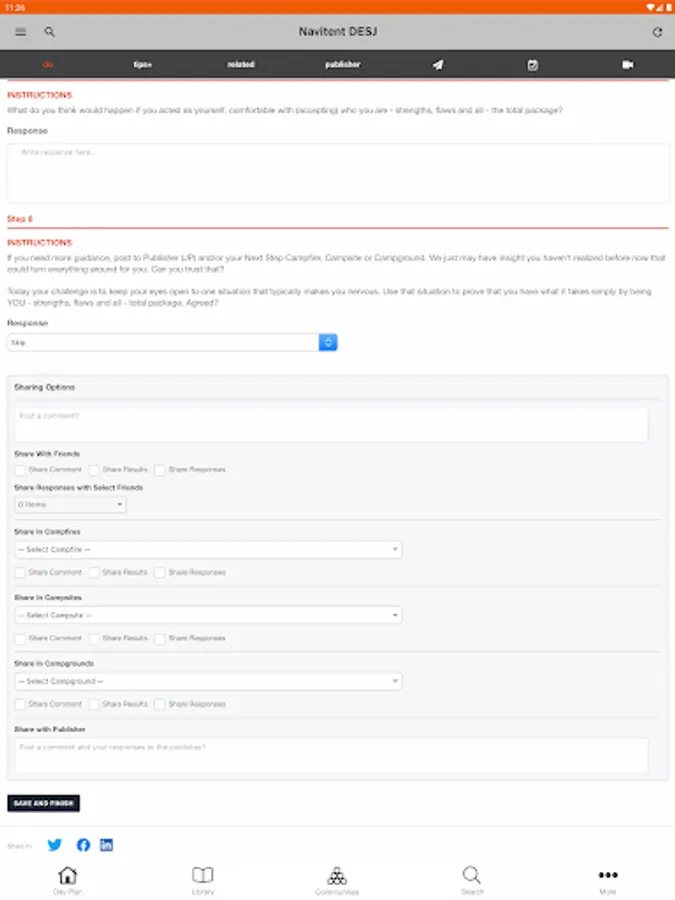
Task: Share on LinkedIn
Action: 107,845
